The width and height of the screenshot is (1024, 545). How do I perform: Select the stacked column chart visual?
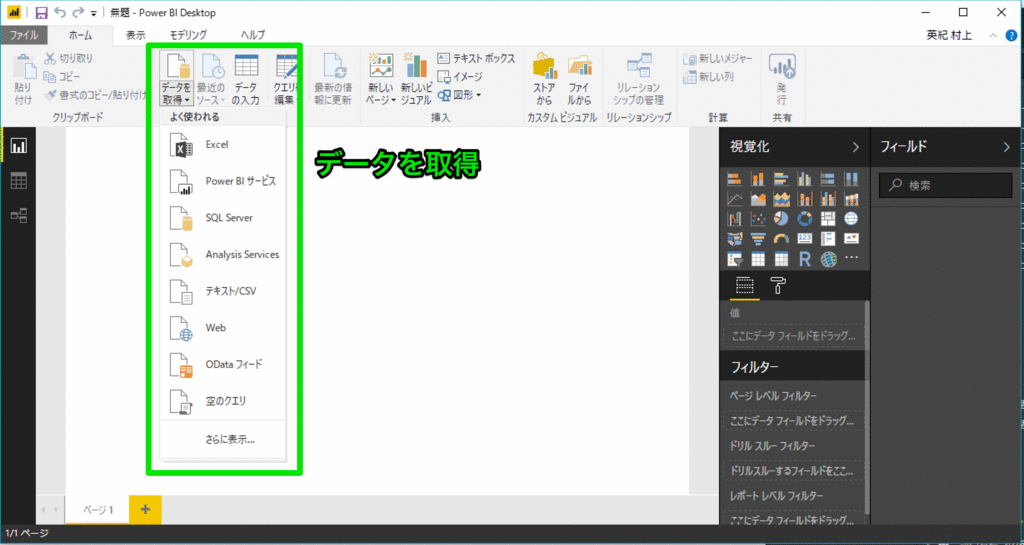pos(758,179)
